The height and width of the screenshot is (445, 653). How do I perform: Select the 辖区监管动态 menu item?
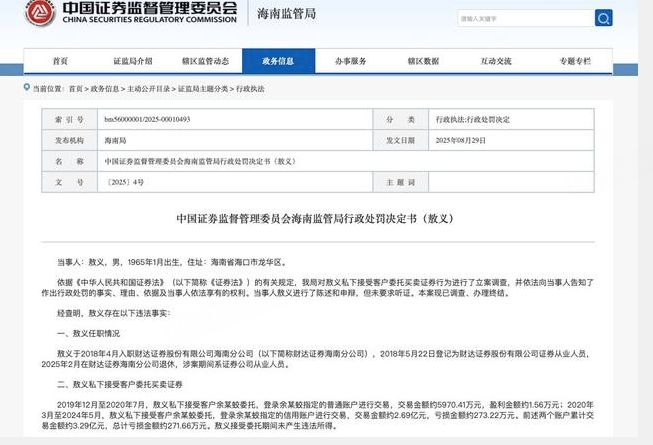click(x=205, y=61)
